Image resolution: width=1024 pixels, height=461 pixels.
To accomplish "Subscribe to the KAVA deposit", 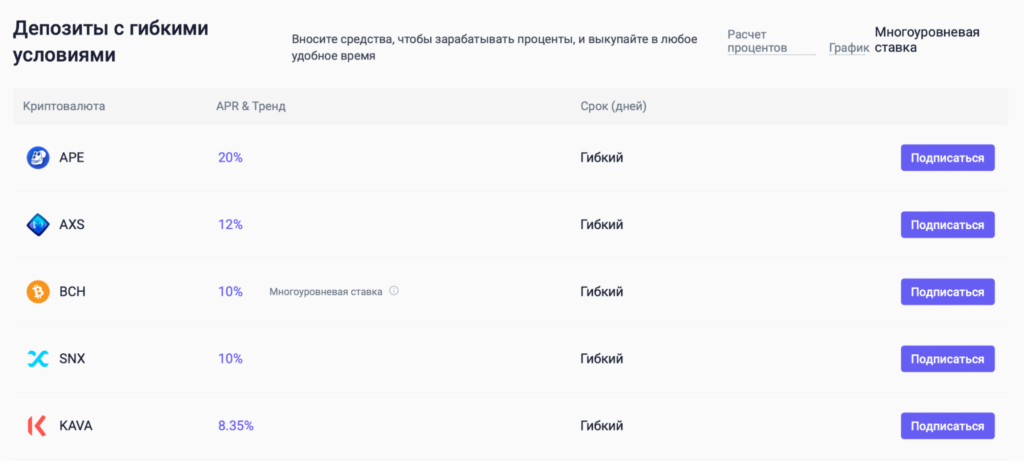I will coord(947,426).
